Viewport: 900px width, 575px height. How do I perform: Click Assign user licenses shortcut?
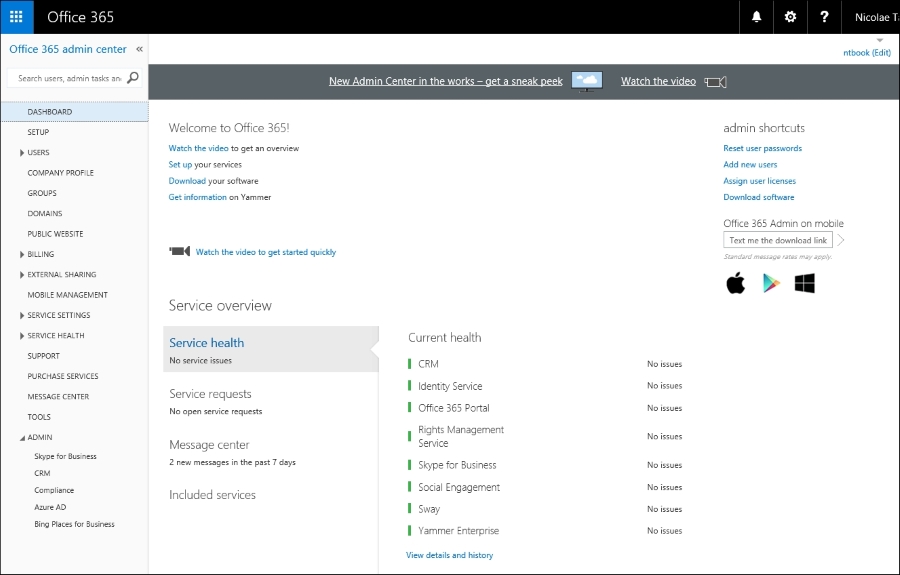(759, 181)
